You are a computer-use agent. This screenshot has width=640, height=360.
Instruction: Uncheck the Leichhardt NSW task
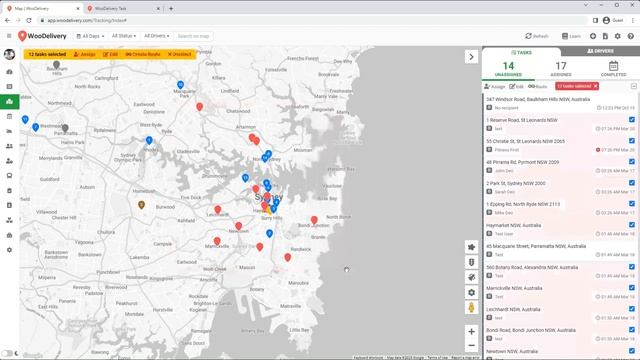[632, 309]
